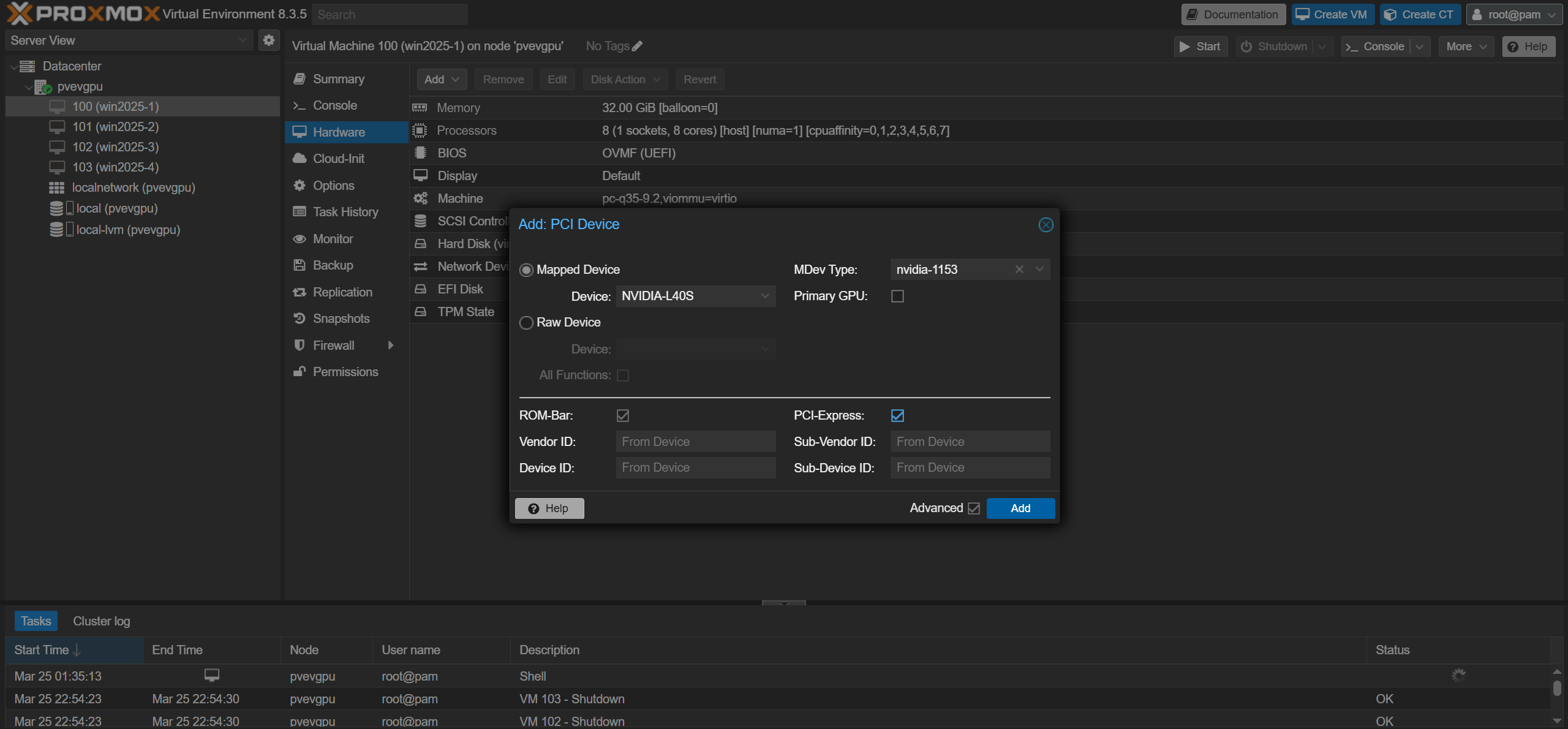Click the Create VM button
Image resolution: width=1568 pixels, height=729 pixels.
pos(1333,15)
